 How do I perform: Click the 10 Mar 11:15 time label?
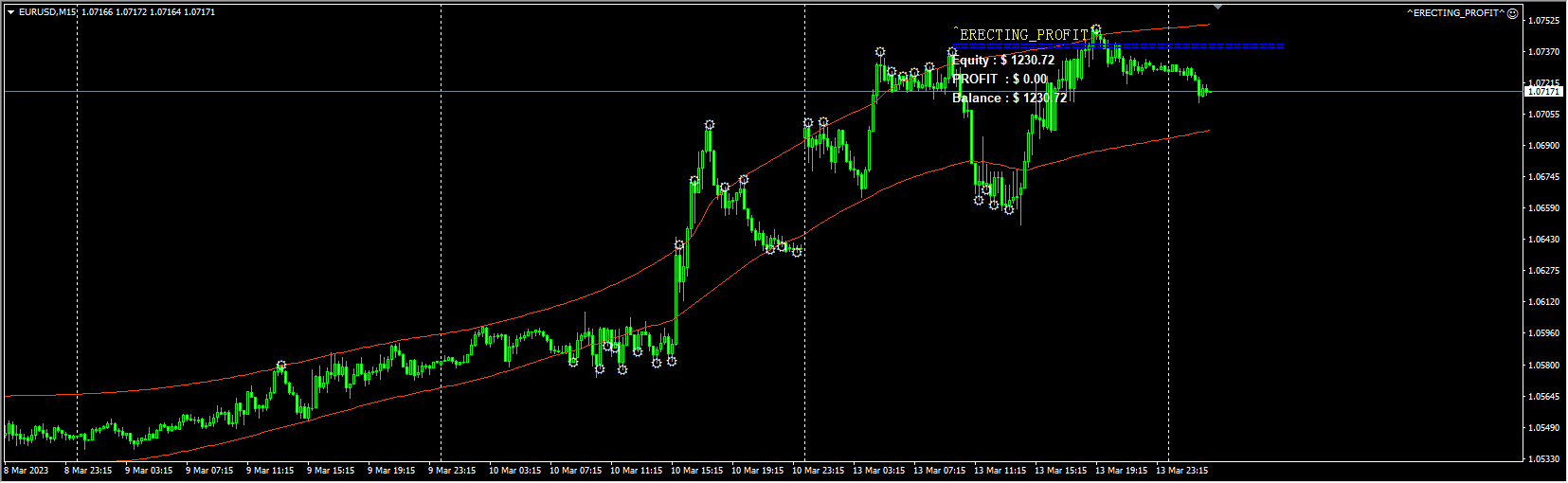(637, 471)
